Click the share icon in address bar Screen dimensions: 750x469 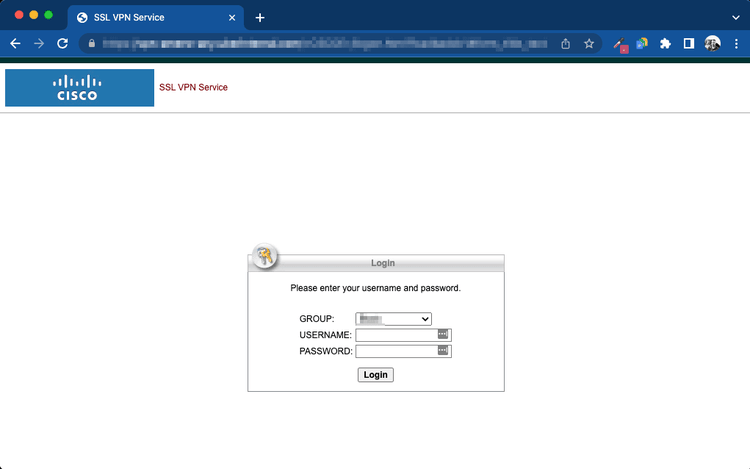(x=566, y=44)
